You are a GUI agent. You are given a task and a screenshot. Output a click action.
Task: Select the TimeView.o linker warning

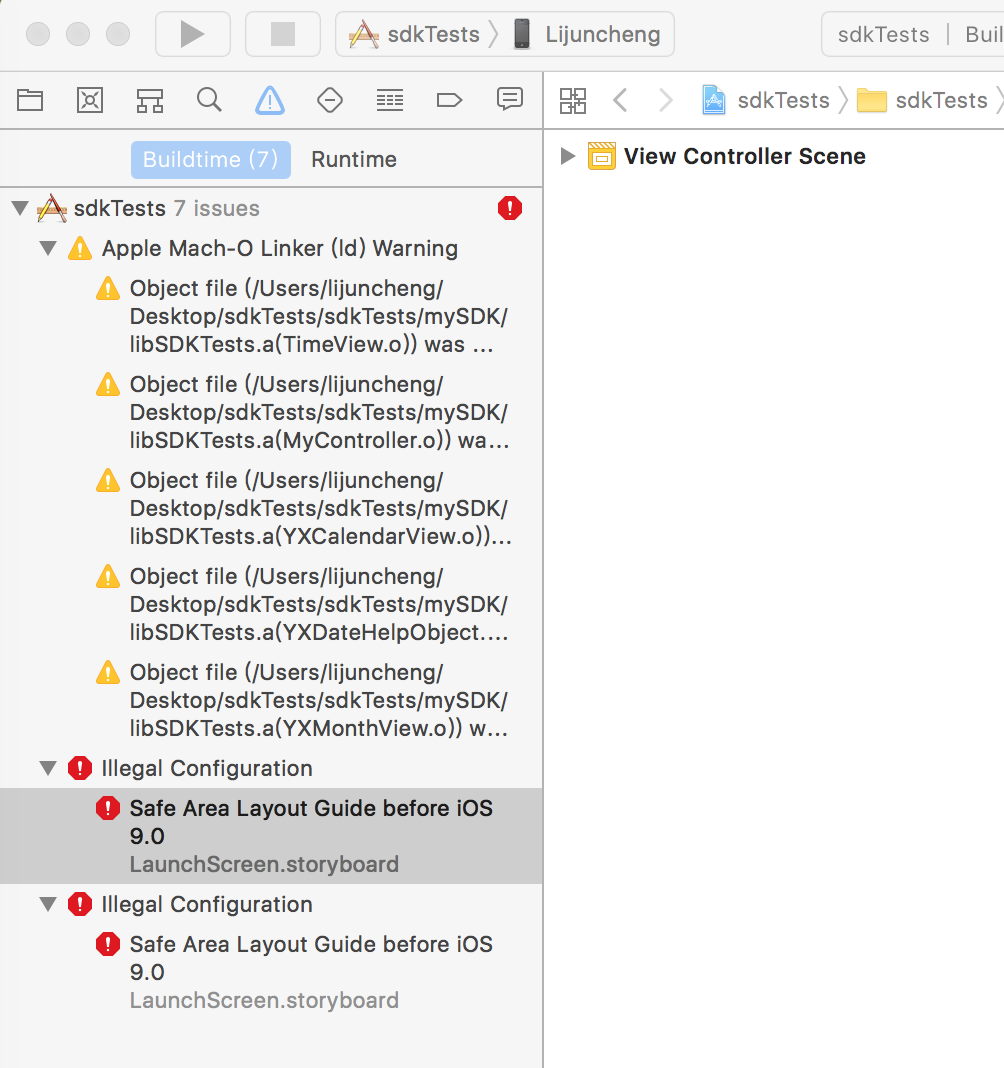[271, 316]
